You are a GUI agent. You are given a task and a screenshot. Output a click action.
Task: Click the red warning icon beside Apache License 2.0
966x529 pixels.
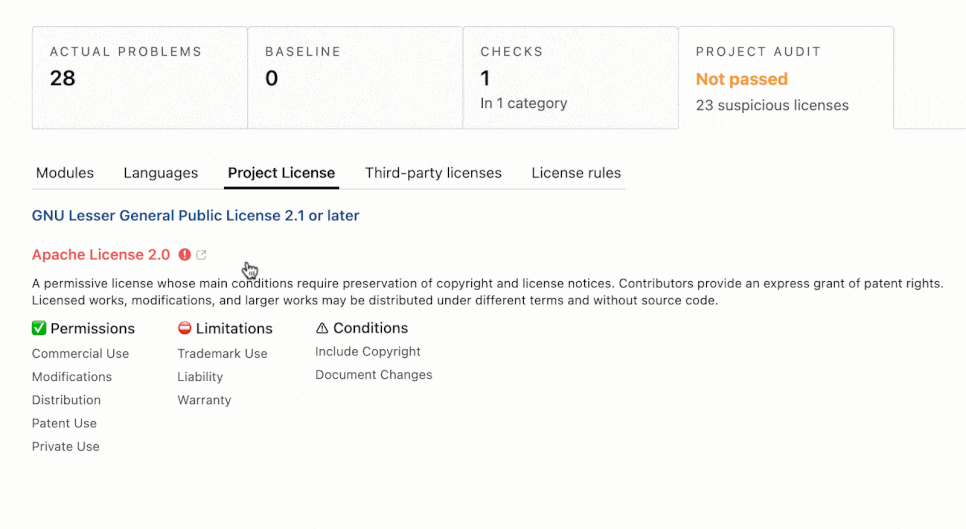(184, 254)
